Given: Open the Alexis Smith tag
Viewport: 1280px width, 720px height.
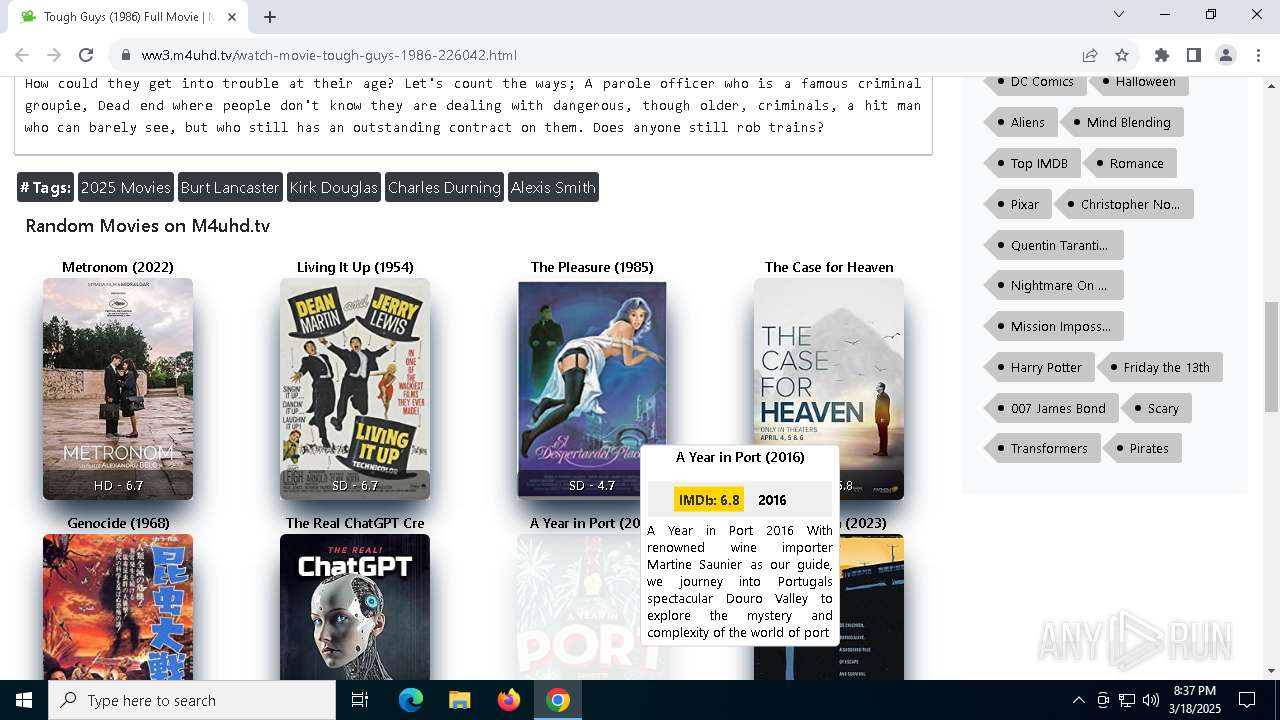Looking at the screenshot, I should point(553,187).
